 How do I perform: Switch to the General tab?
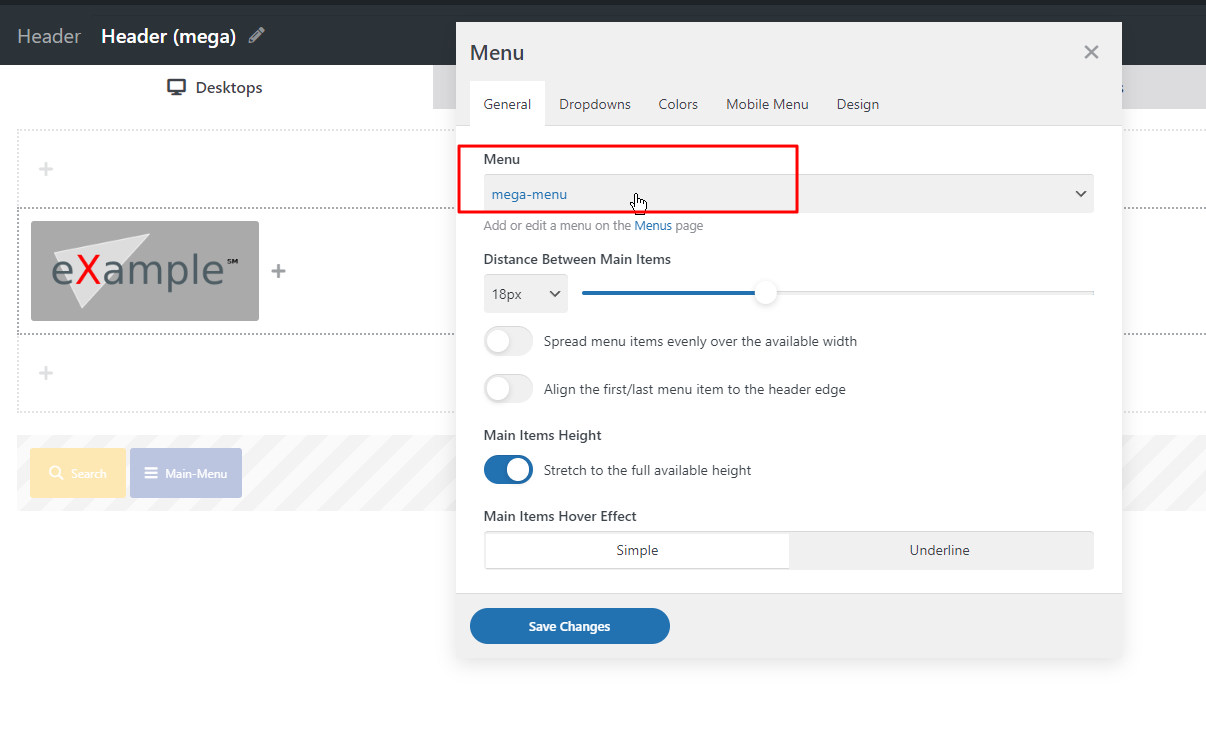[x=507, y=104]
